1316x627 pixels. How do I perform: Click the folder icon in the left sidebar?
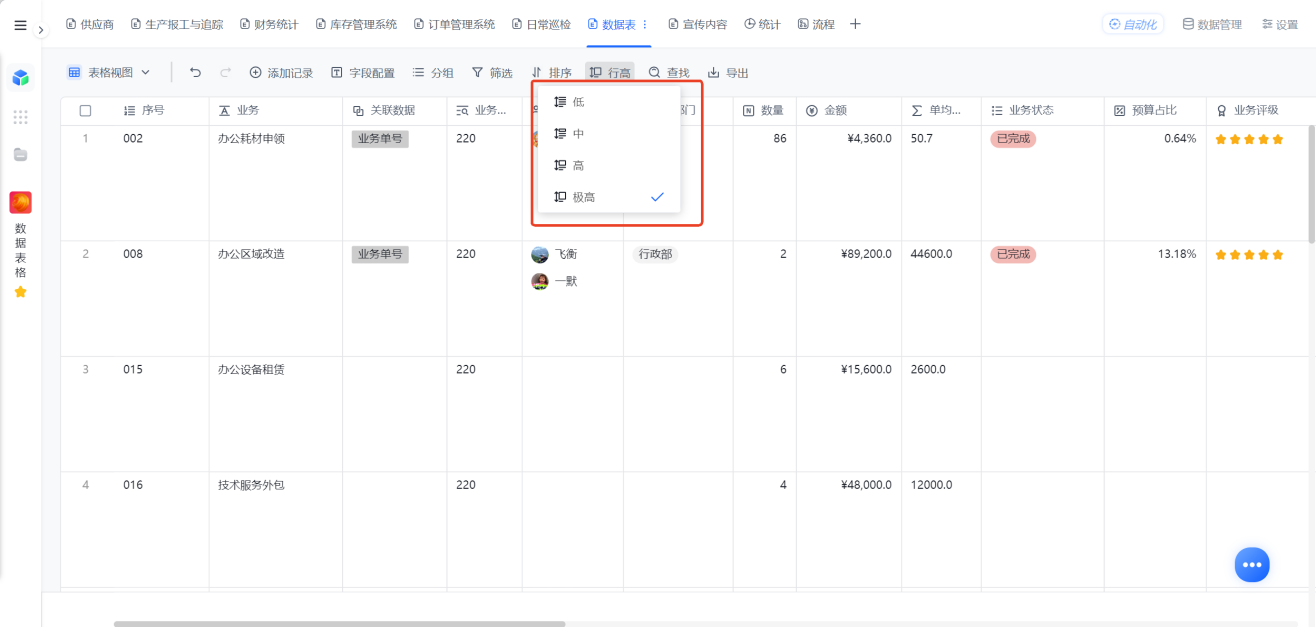pos(21,155)
